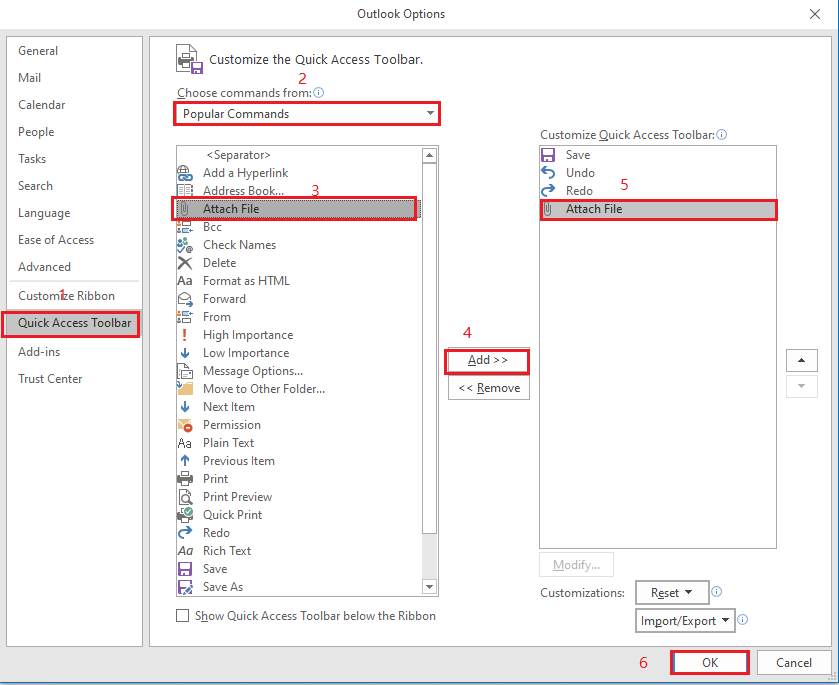Click the Message Options icon
The image size is (839, 685).
185,371
